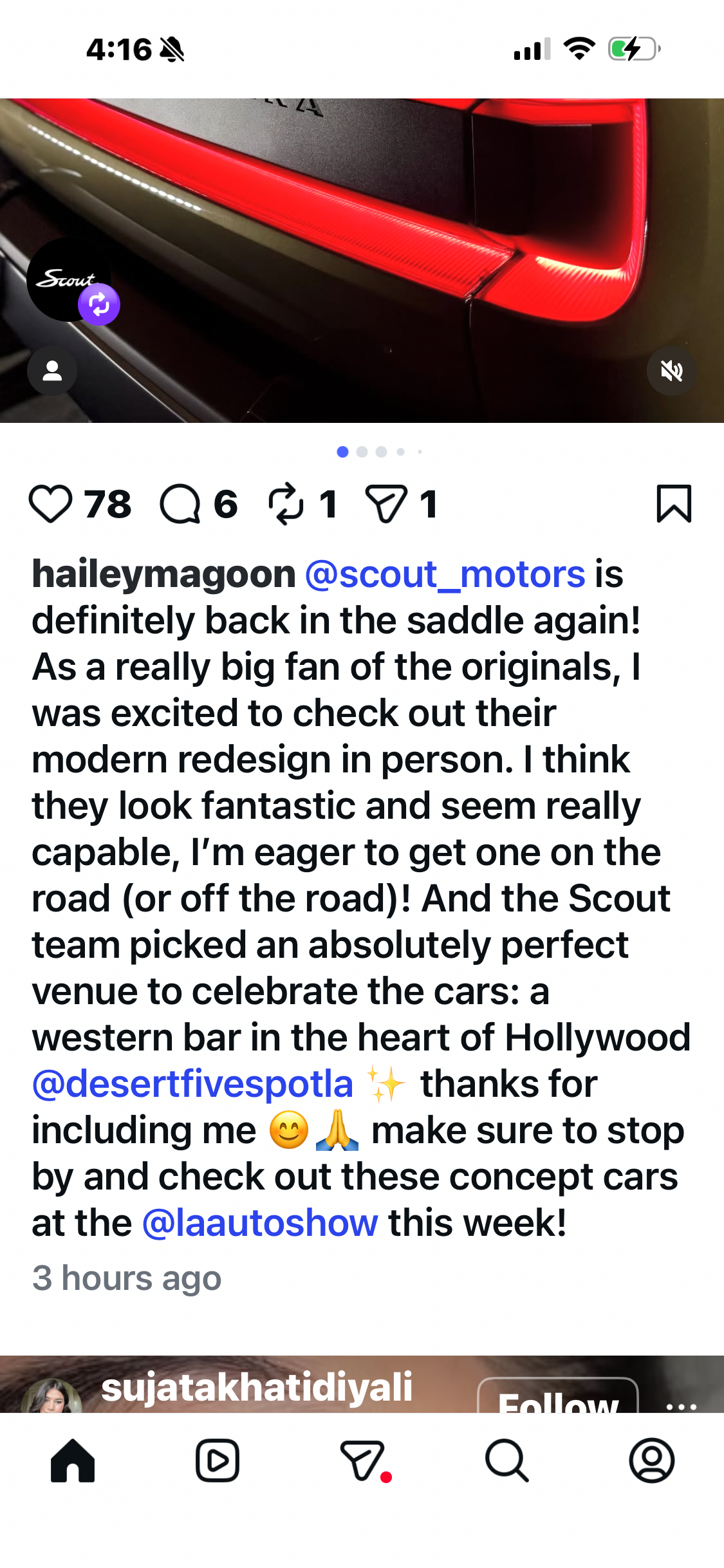724x1568 pixels.
Task: Repost using the circular arrows icon
Action: (x=286, y=504)
